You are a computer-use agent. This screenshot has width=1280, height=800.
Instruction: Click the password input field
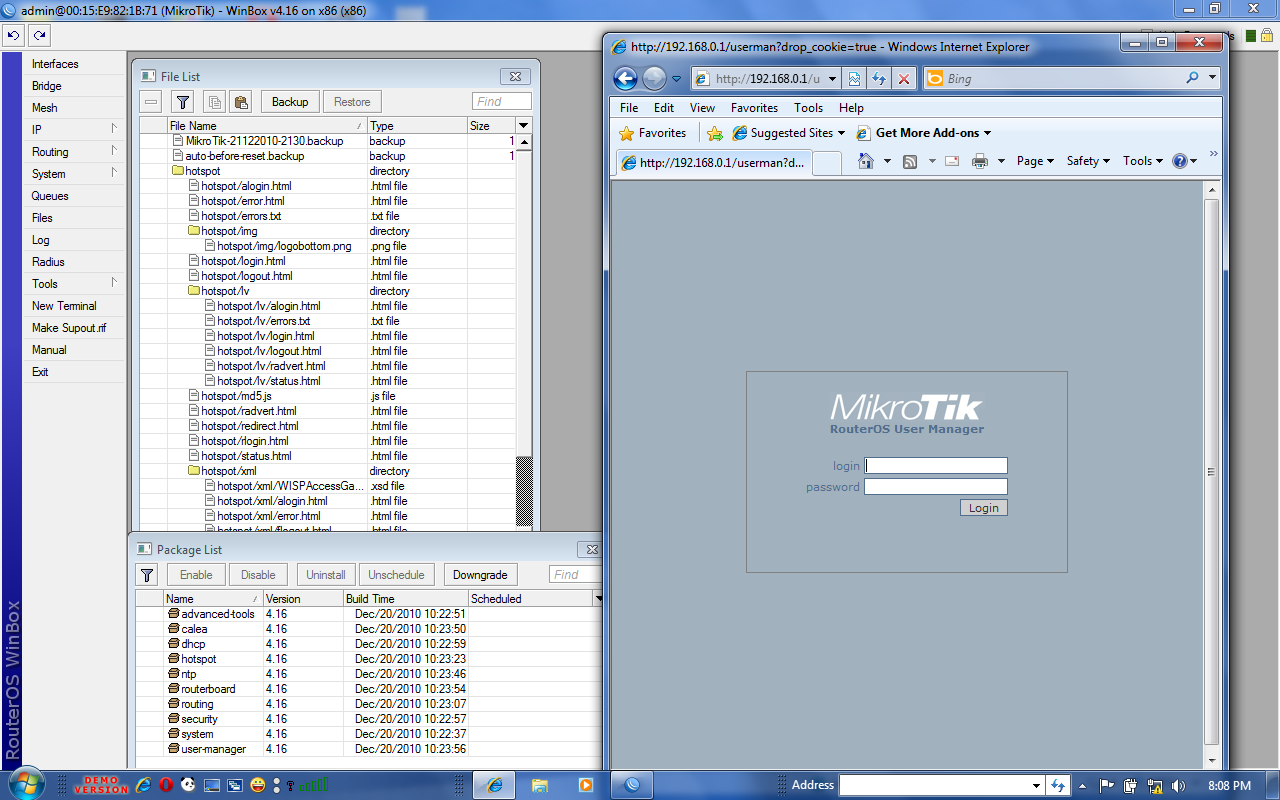(936, 487)
